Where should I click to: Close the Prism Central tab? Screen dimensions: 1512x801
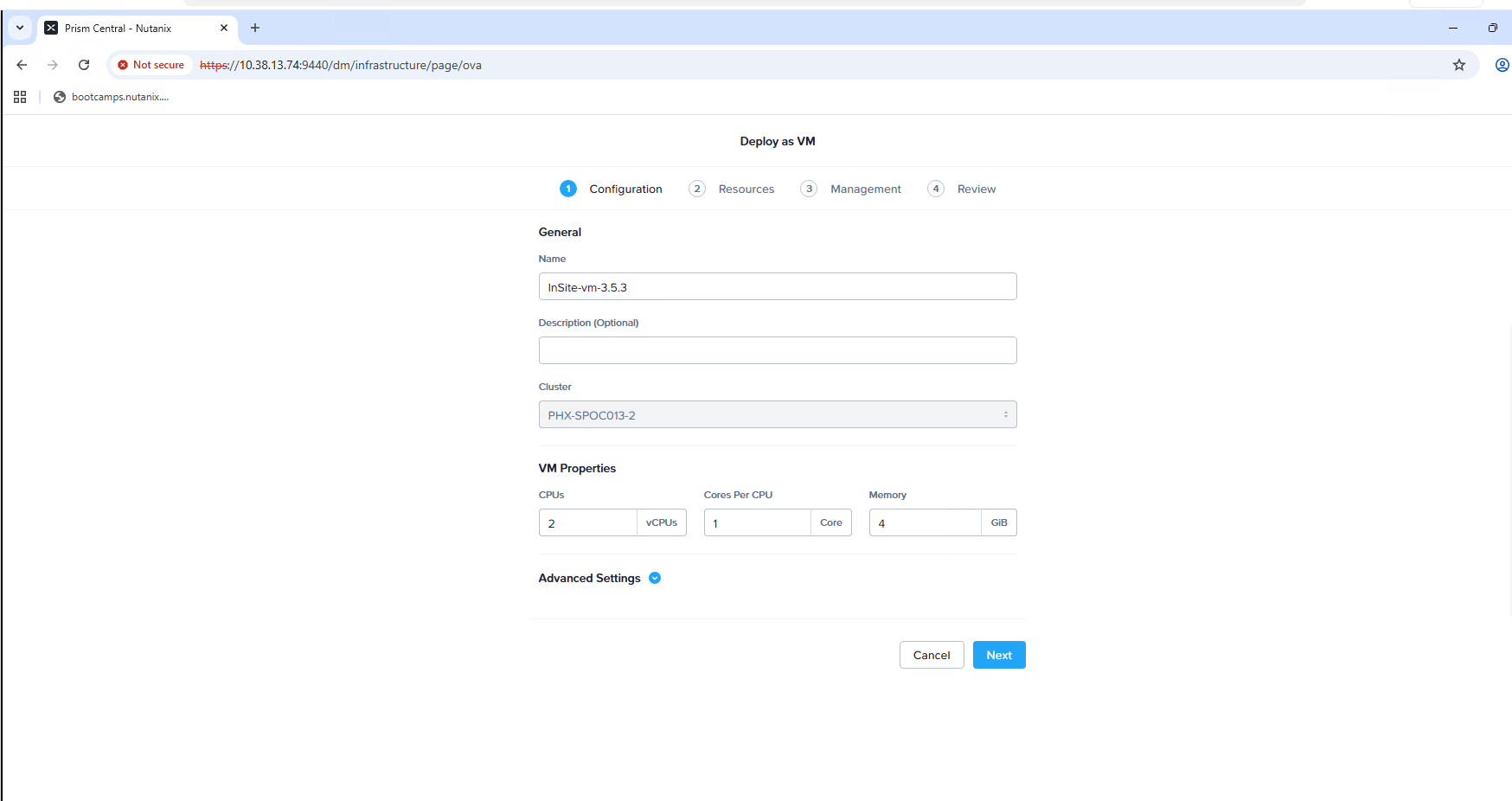tap(224, 28)
